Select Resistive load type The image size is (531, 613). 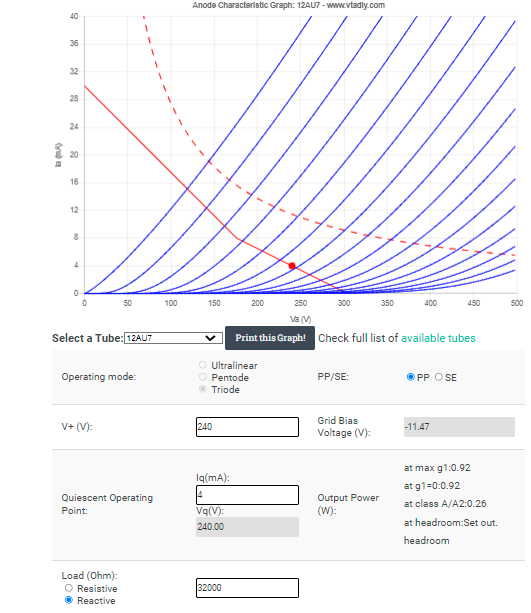click(x=69, y=588)
